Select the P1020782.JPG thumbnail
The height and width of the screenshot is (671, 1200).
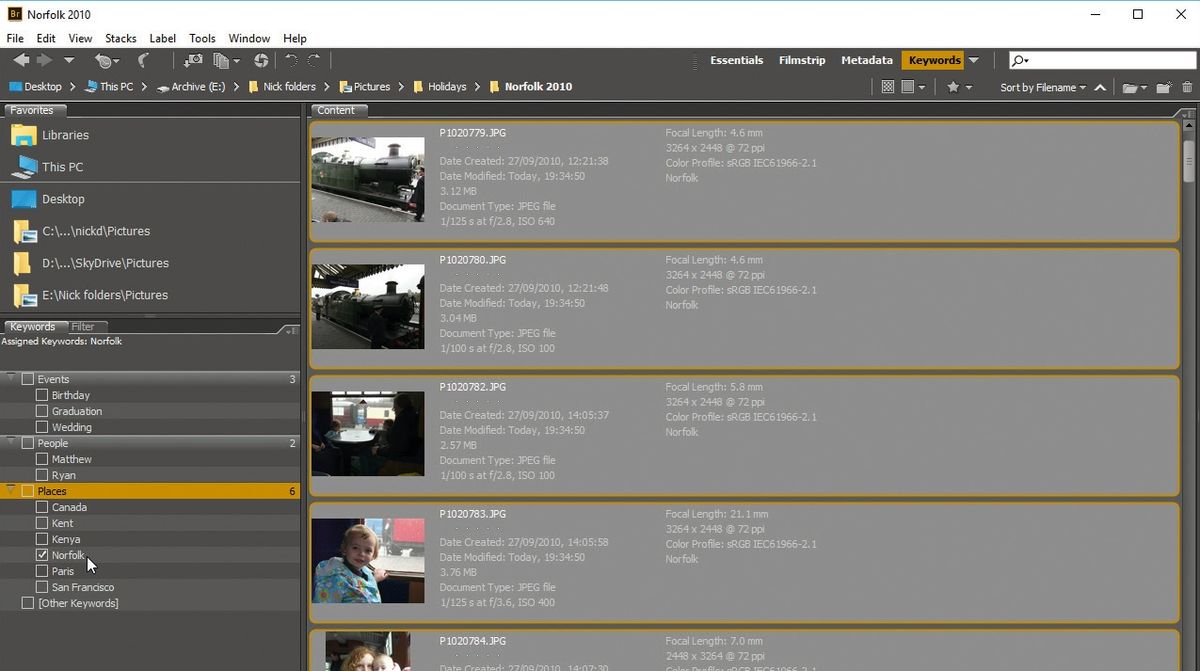tap(368, 434)
